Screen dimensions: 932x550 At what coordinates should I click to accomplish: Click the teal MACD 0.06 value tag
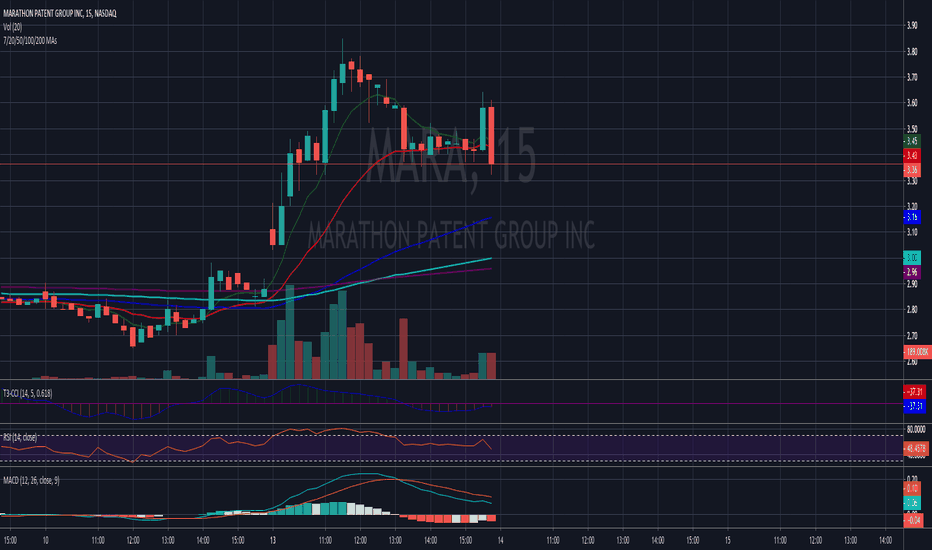tap(912, 503)
